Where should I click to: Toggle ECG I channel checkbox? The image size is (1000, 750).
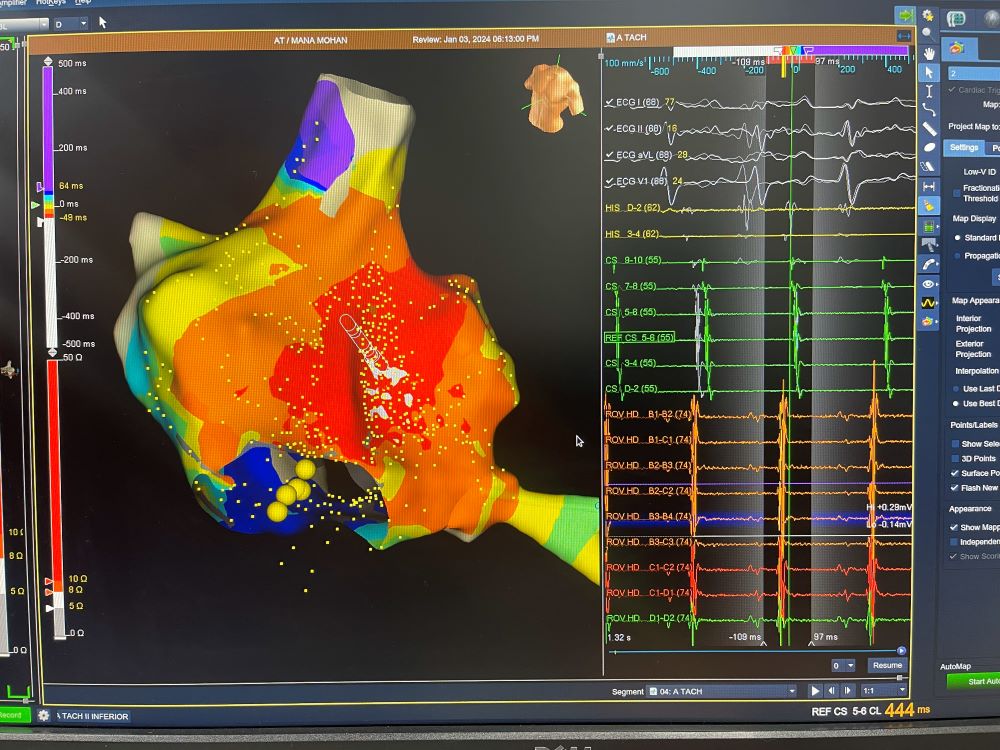click(609, 102)
